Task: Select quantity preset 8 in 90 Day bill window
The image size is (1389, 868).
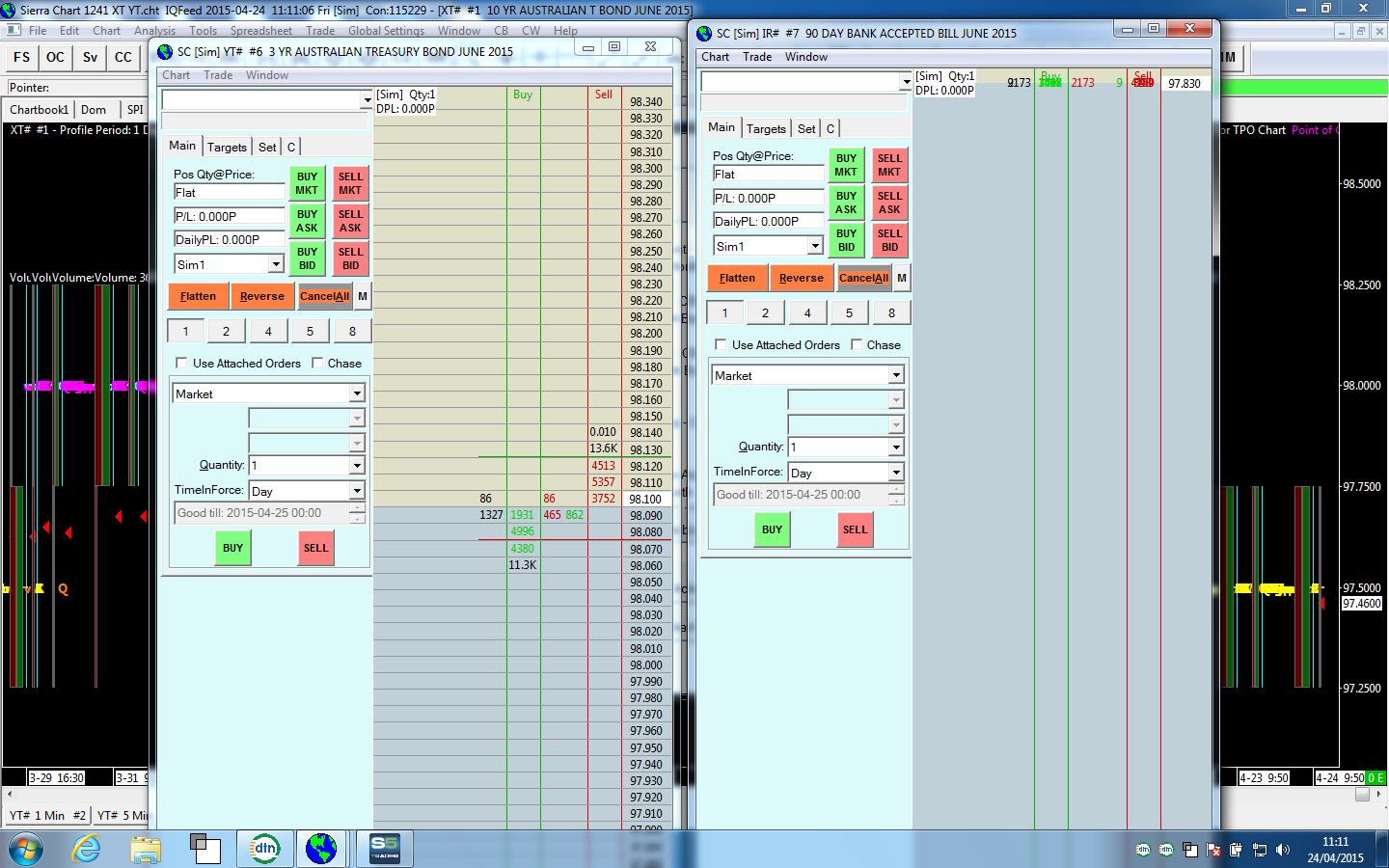Action: [x=891, y=312]
